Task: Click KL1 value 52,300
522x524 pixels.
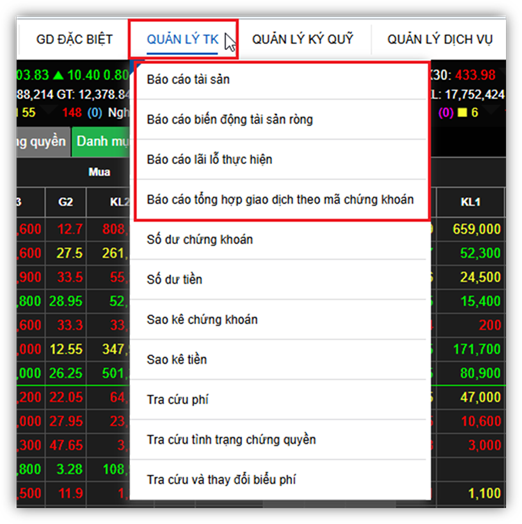Action: 480,253
